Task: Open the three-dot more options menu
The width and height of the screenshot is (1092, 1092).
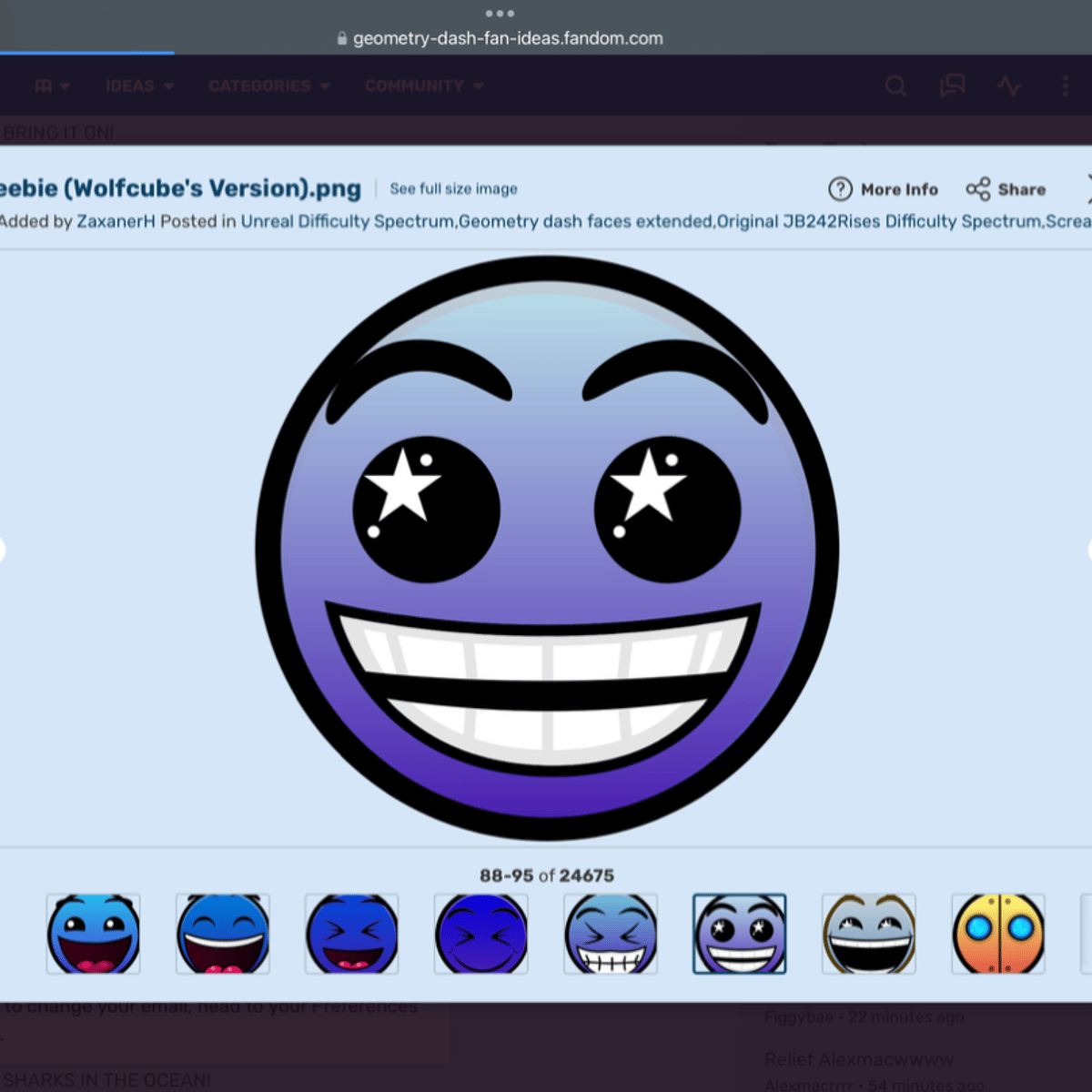Action: click(1065, 86)
